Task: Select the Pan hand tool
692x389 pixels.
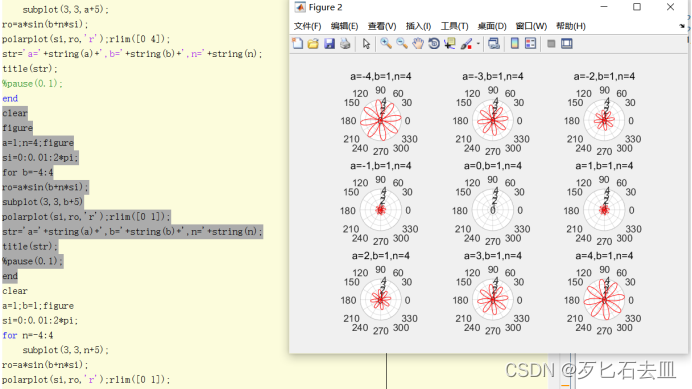Action: 417,43
